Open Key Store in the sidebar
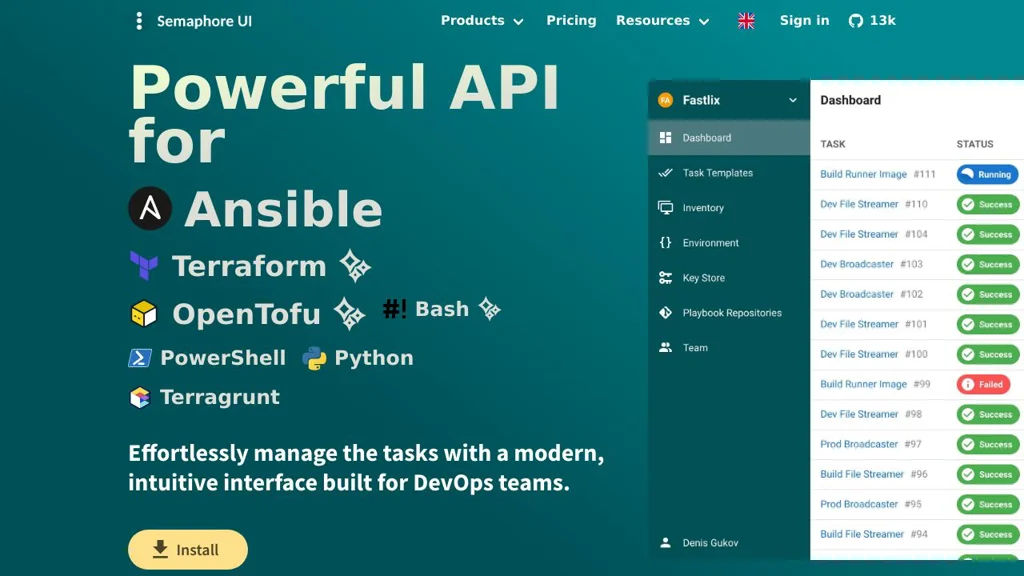This screenshot has height=576, width=1024. 729,278
